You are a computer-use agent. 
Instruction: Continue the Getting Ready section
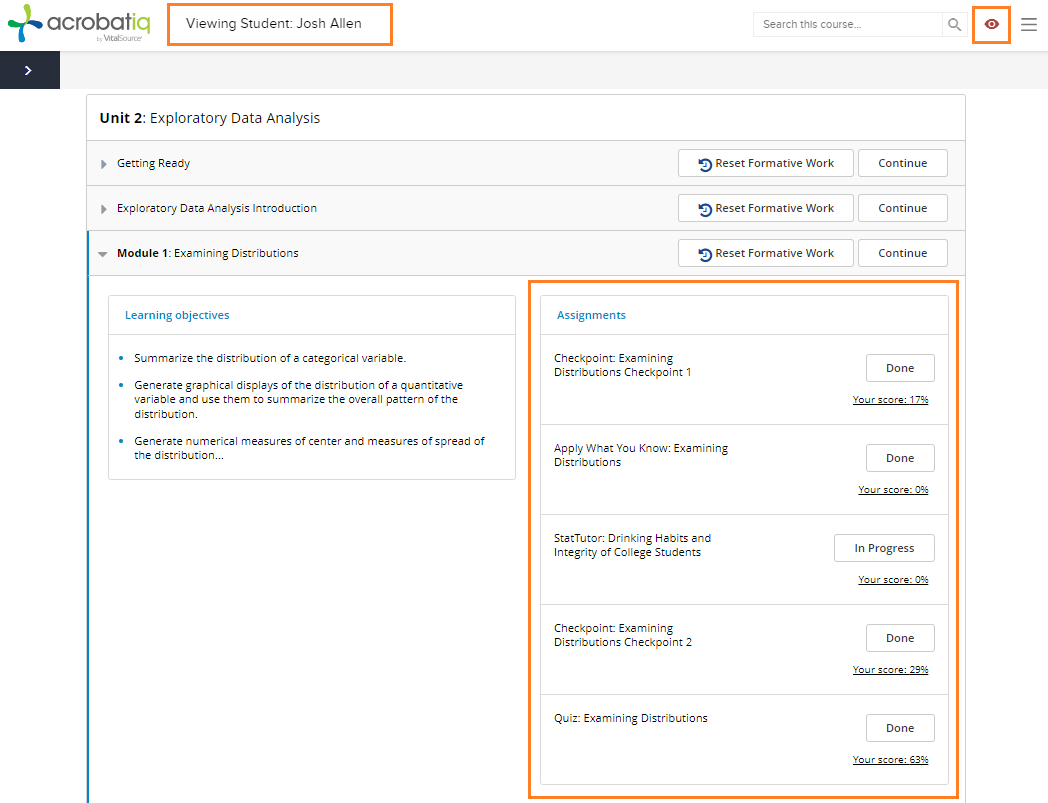902,163
